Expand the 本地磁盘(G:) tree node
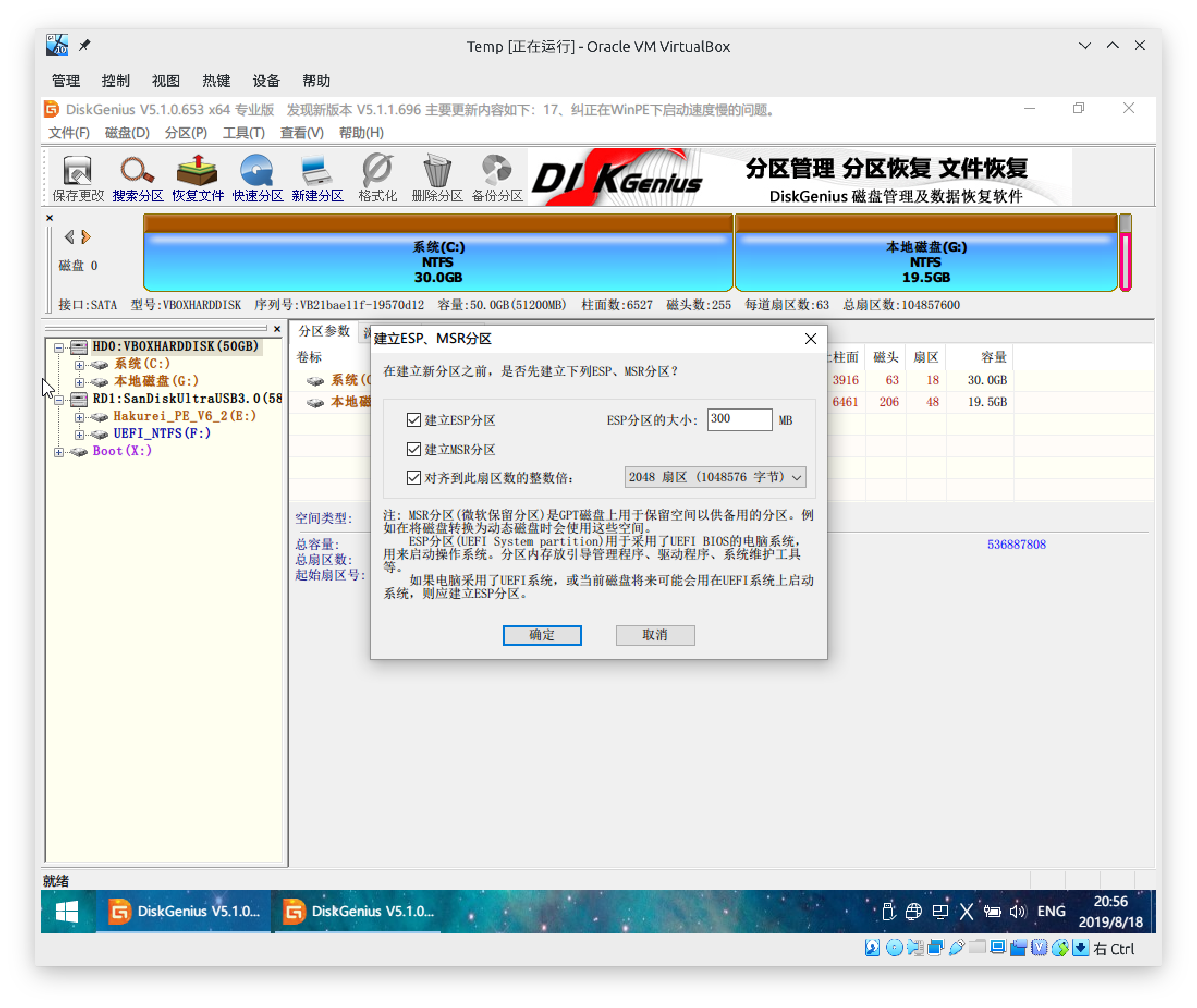The width and height of the screenshot is (1197, 1008). click(80, 382)
